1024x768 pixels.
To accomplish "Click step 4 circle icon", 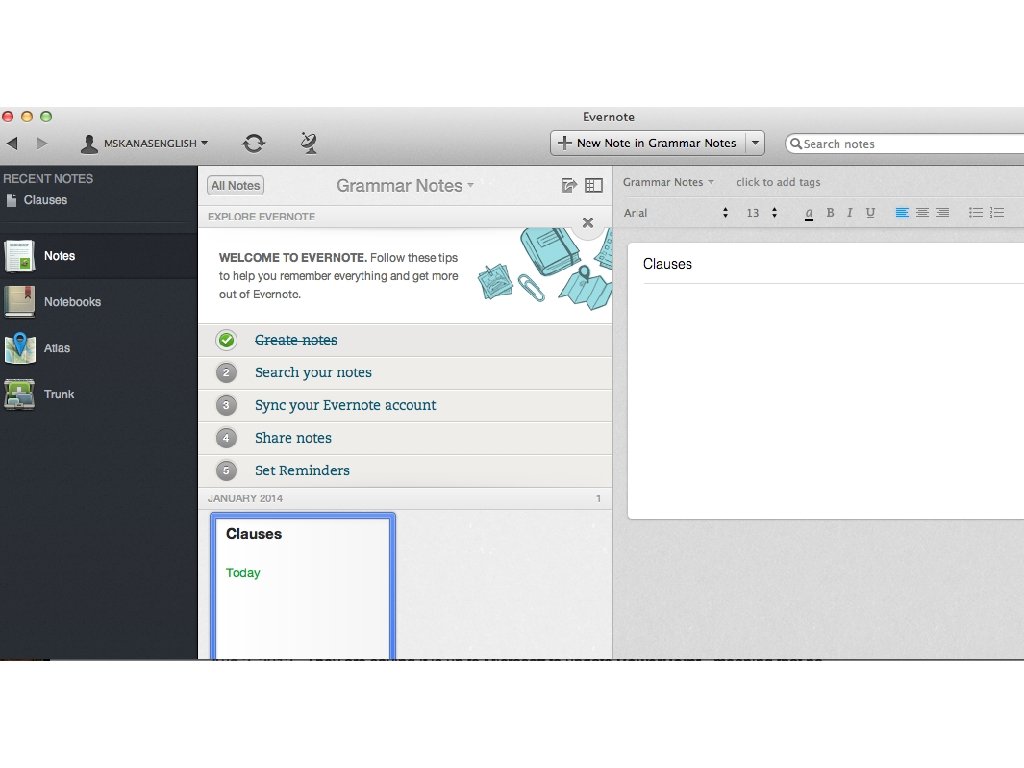I will pos(226,438).
